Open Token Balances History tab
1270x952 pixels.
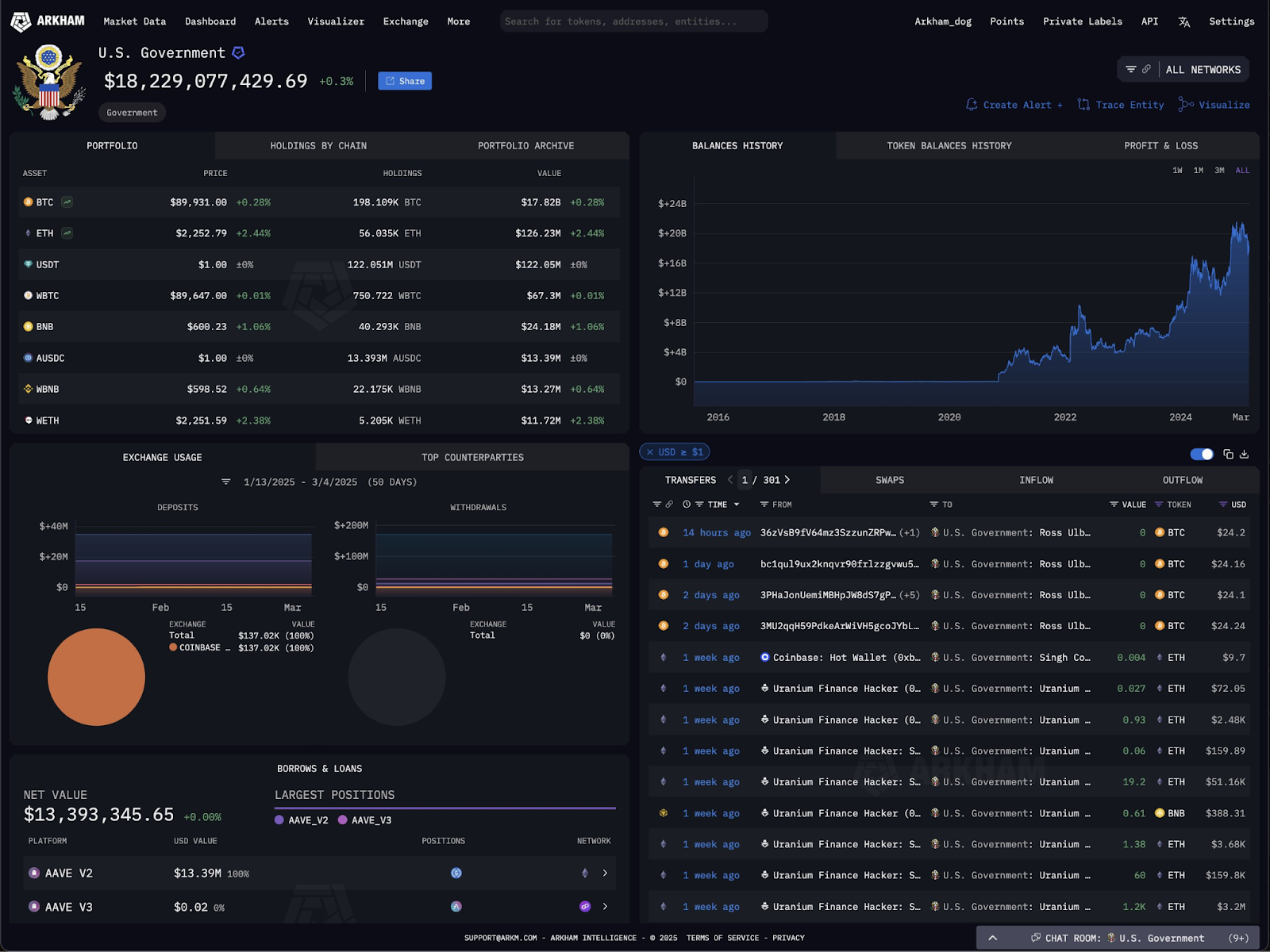pyautogui.click(x=949, y=146)
